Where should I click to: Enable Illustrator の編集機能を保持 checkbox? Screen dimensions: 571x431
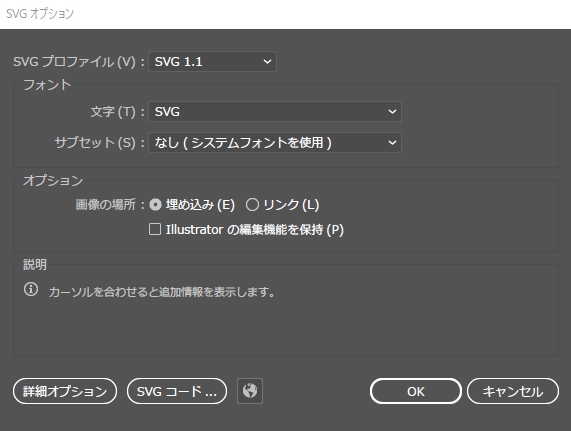click(x=155, y=229)
